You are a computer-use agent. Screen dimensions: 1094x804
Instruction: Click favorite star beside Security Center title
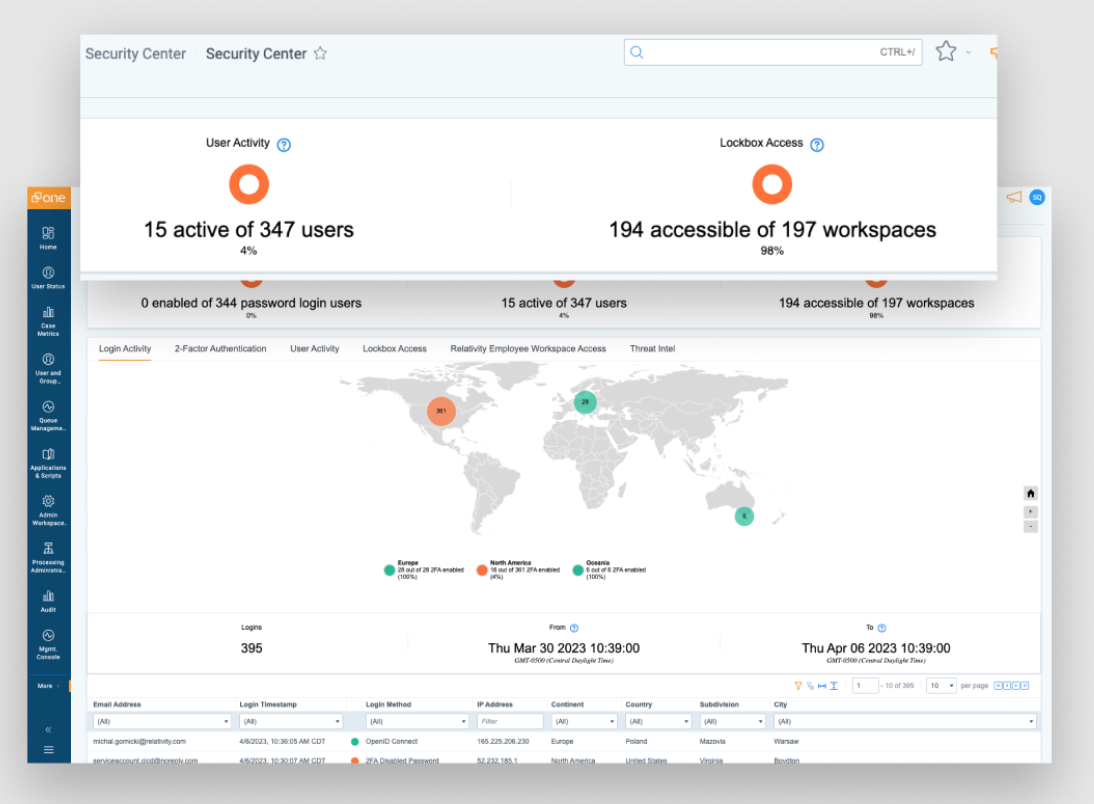click(320, 53)
